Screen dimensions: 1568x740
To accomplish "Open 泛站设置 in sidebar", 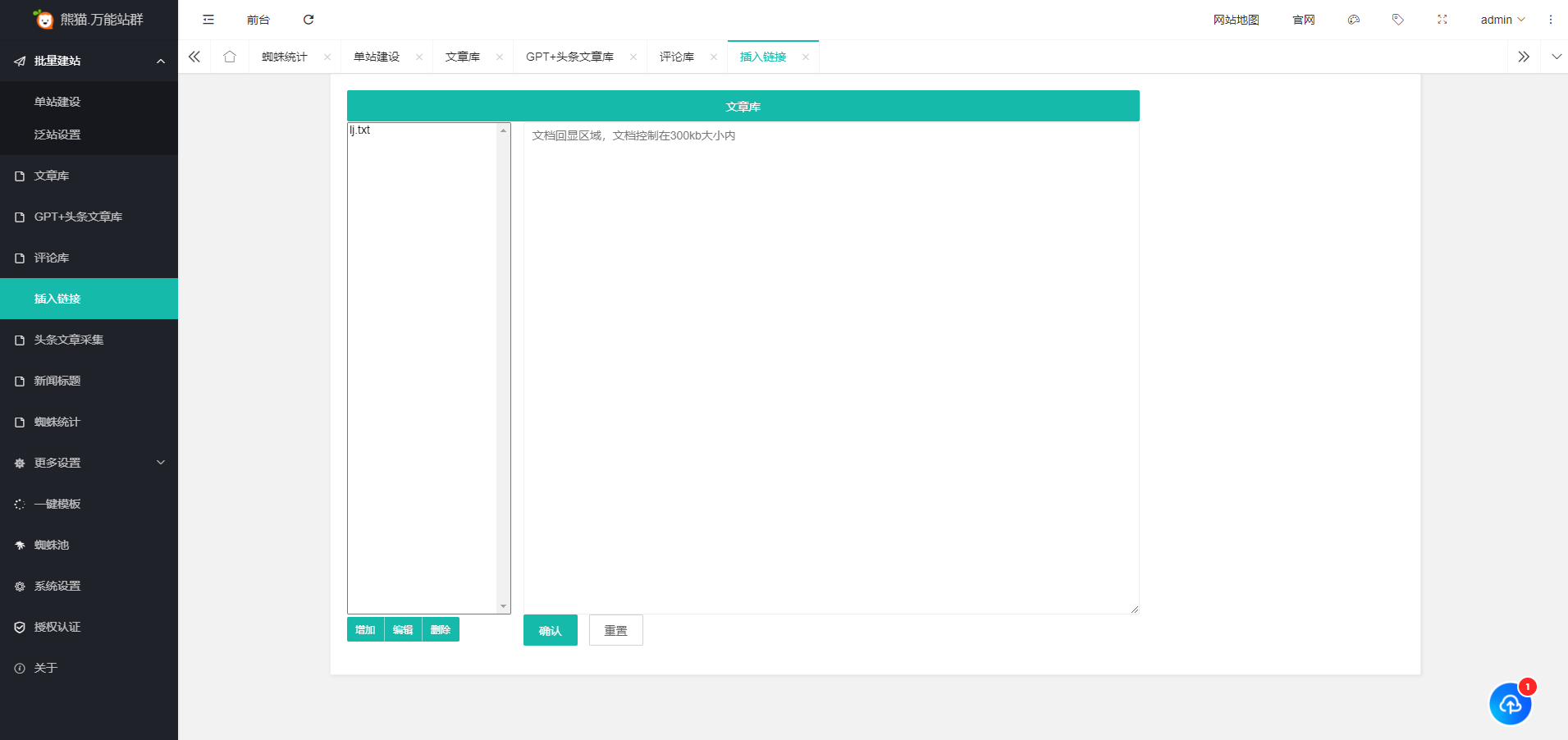I will 89,135.
